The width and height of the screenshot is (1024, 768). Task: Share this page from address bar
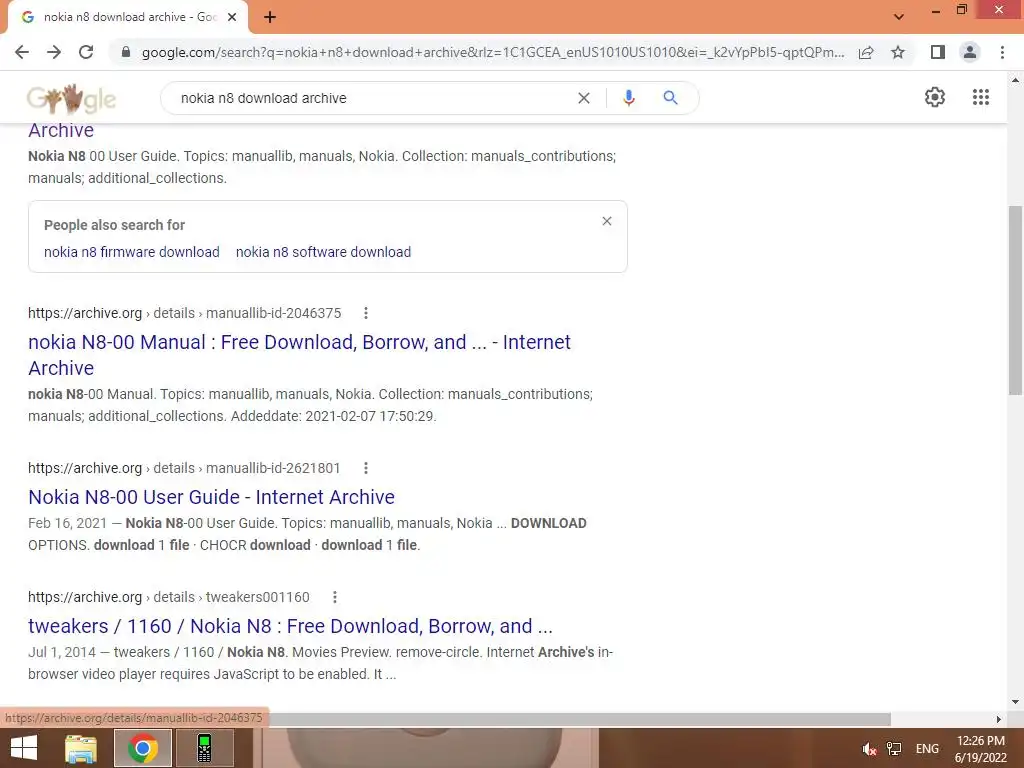[866, 52]
